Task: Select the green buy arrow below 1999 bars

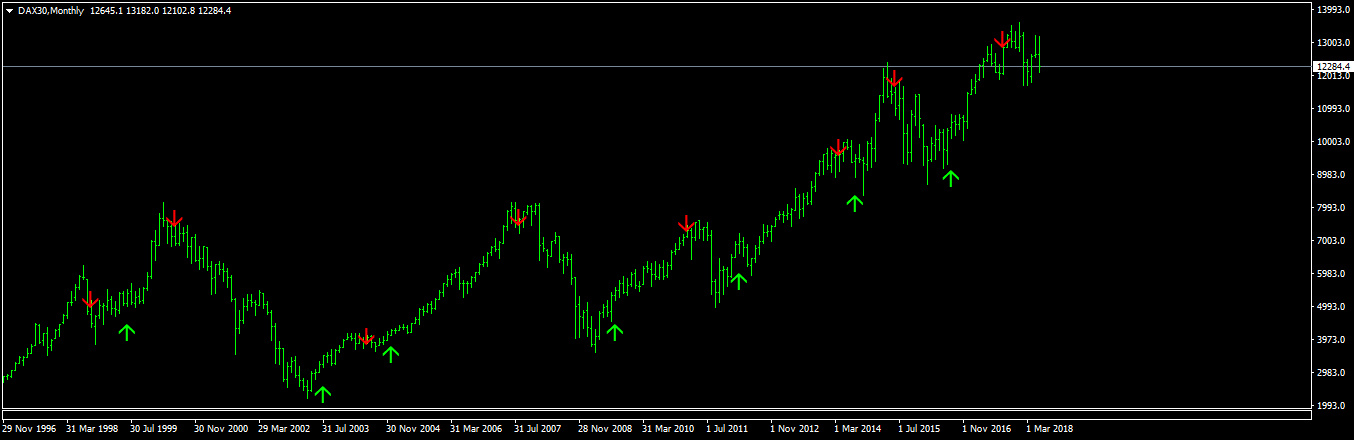Action: coord(126,332)
